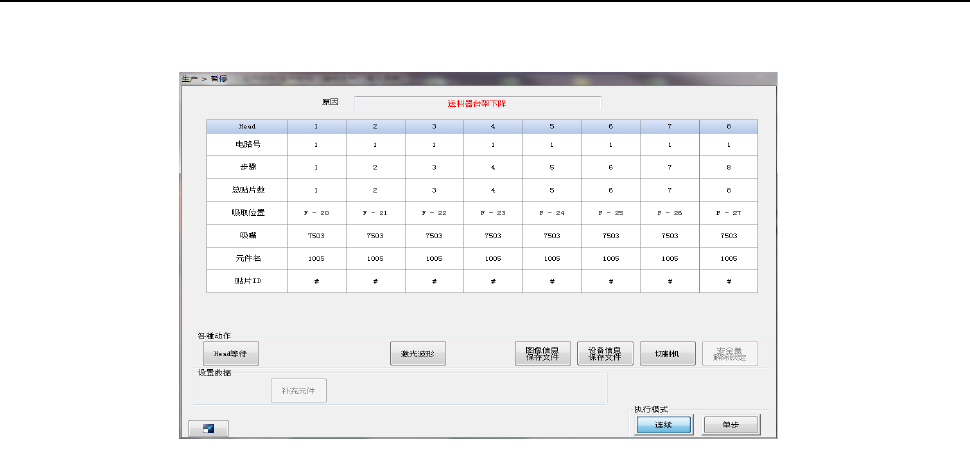Click 步骤 value 3 under head 3
This screenshot has width=970, height=455.
(434, 167)
